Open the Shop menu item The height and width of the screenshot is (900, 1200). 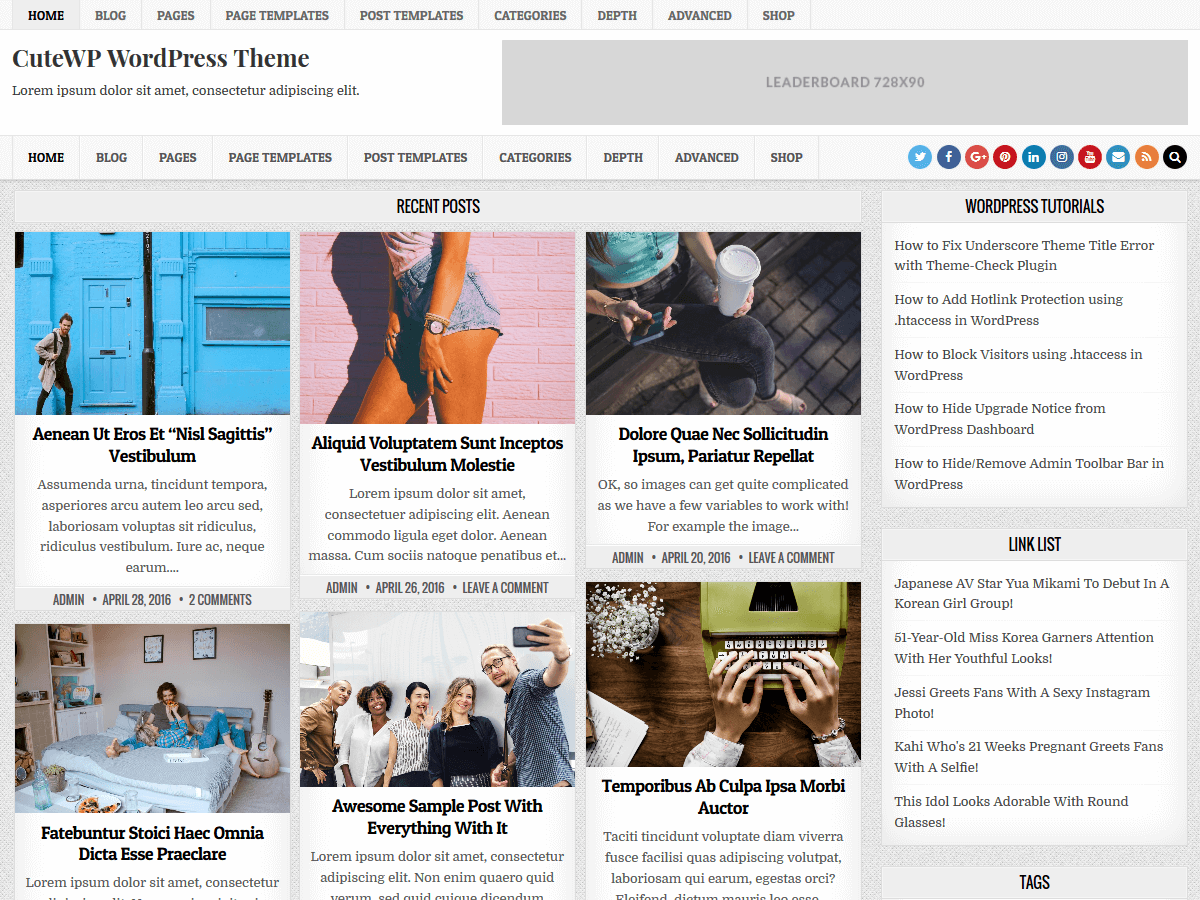click(x=786, y=157)
